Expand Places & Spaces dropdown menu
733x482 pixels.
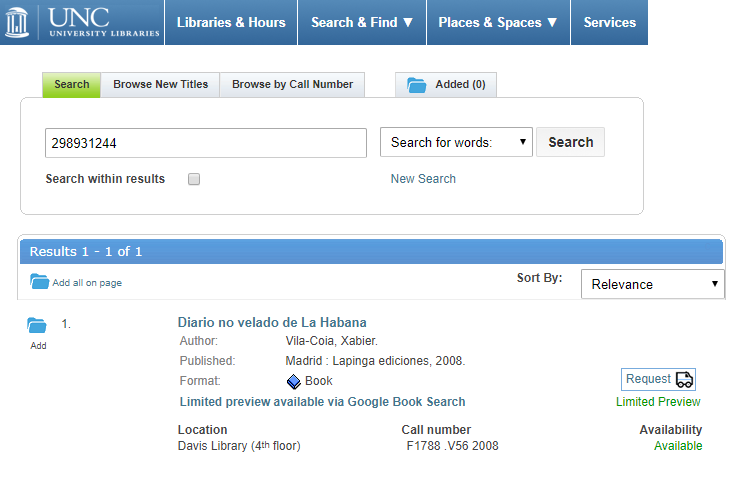(x=498, y=22)
